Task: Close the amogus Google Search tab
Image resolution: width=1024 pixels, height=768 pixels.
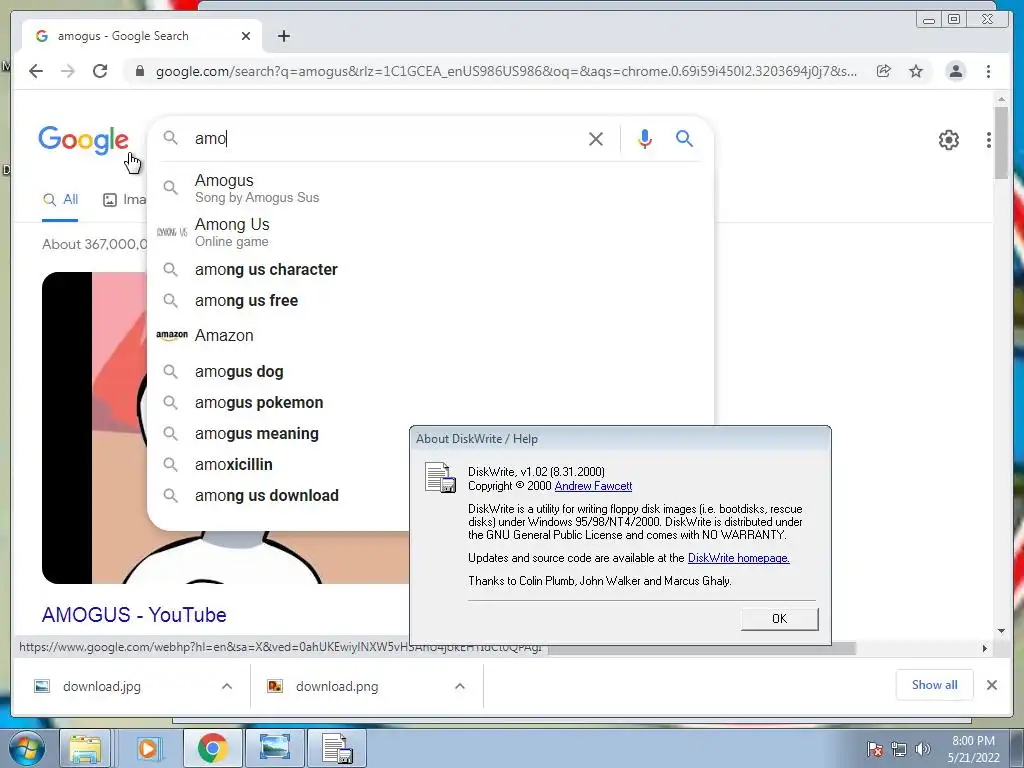Action: pos(246,36)
